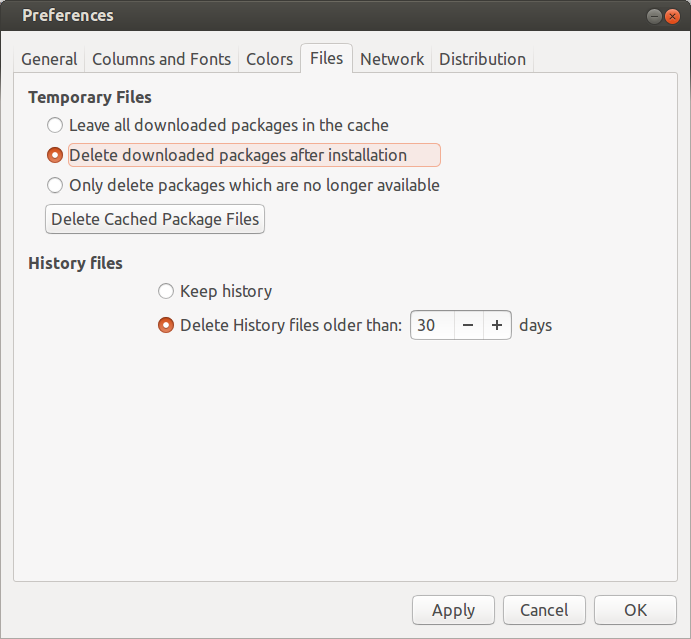Minimize the Preferences window

click(654, 16)
